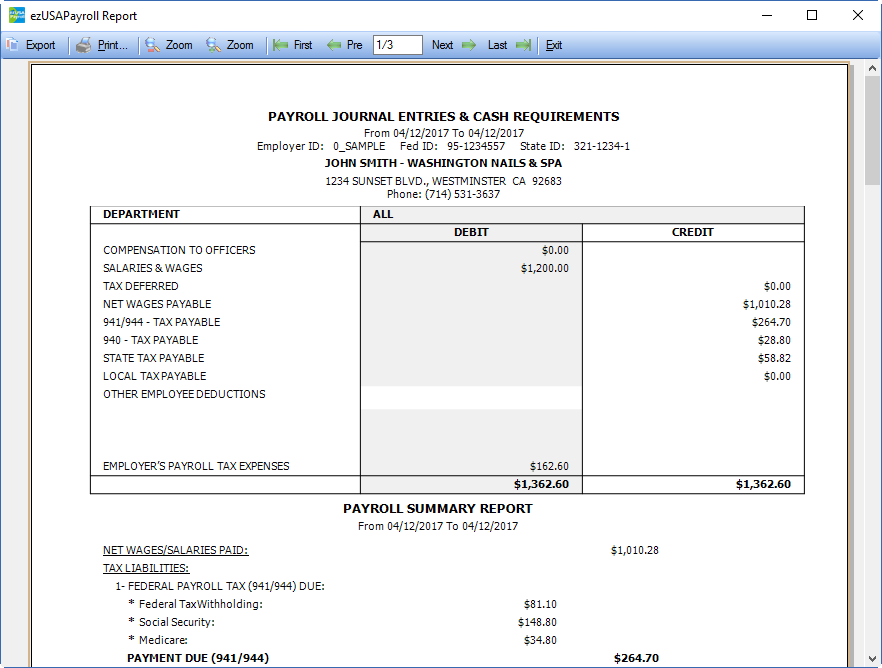Click the Export document icon
The width and height of the screenshot is (882, 668).
pyautogui.click(x=12, y=45)
